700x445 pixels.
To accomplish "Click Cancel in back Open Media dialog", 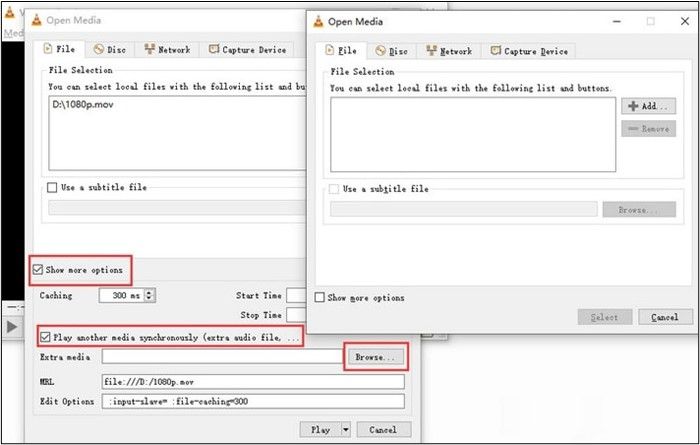I will (x=383, y=430).
